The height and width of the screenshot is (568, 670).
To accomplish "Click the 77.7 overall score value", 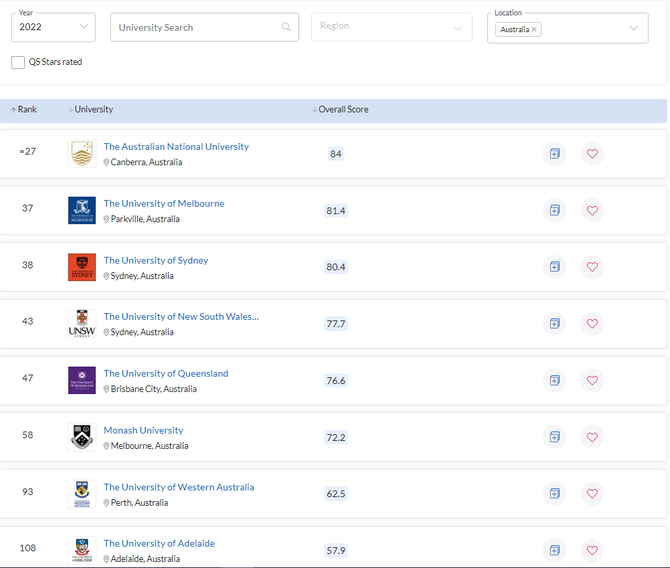I will point(336,324).
